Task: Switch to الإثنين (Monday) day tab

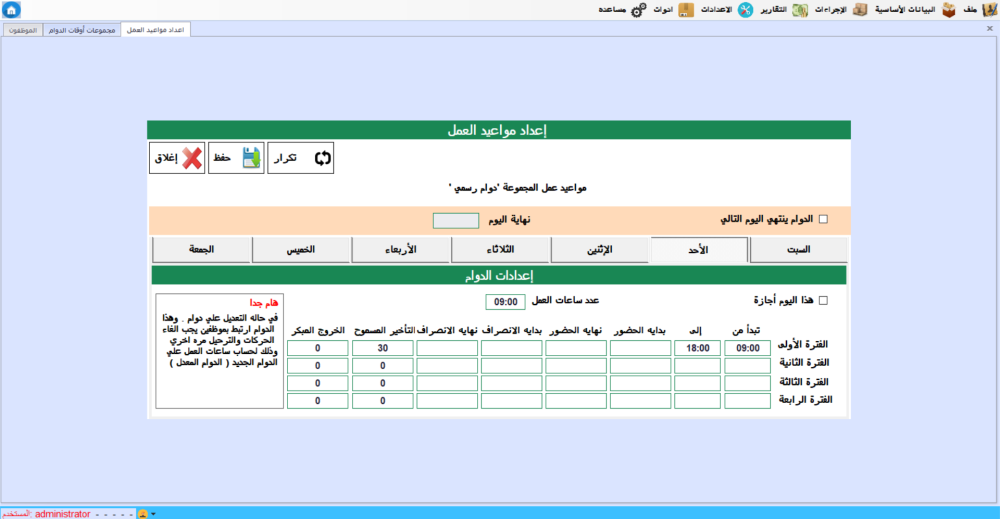Action: (x=599, y=250)
